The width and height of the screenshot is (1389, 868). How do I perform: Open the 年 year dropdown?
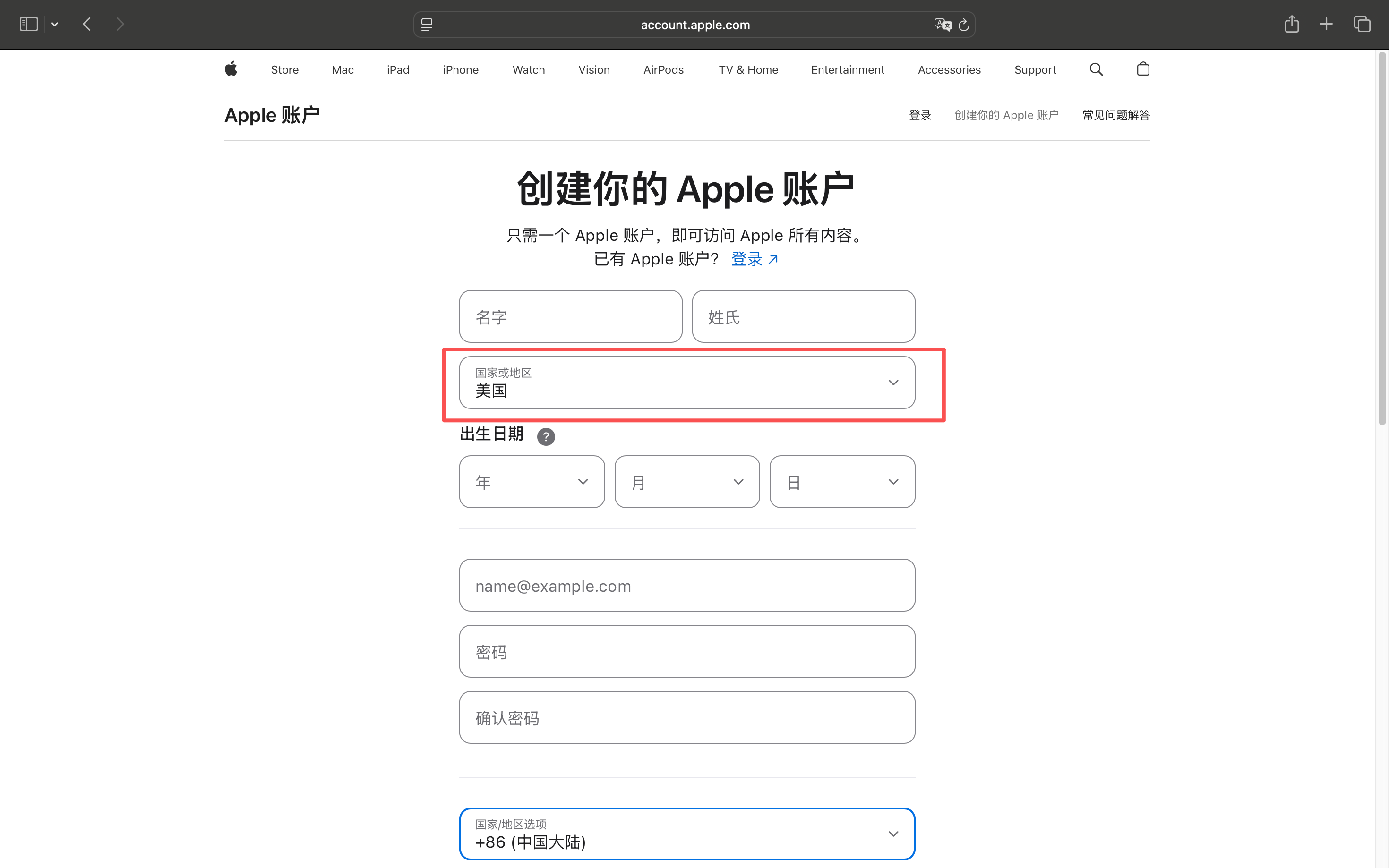(532, 482)
